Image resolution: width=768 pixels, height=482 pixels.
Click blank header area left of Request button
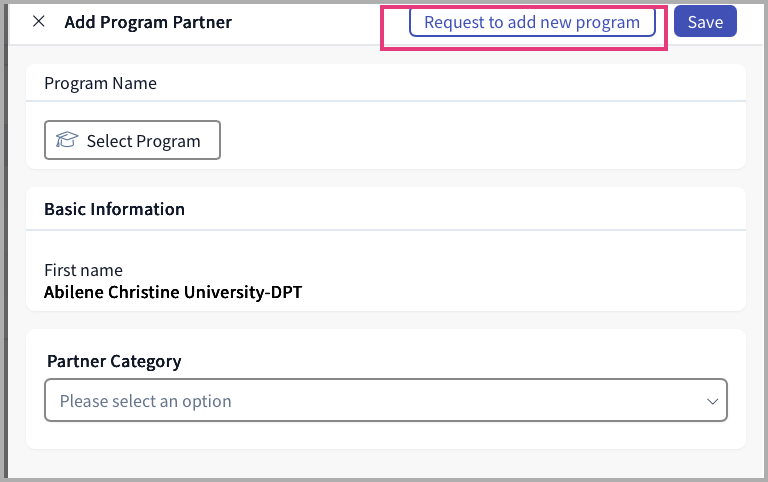pyautogui.click(x=320, y=22)
